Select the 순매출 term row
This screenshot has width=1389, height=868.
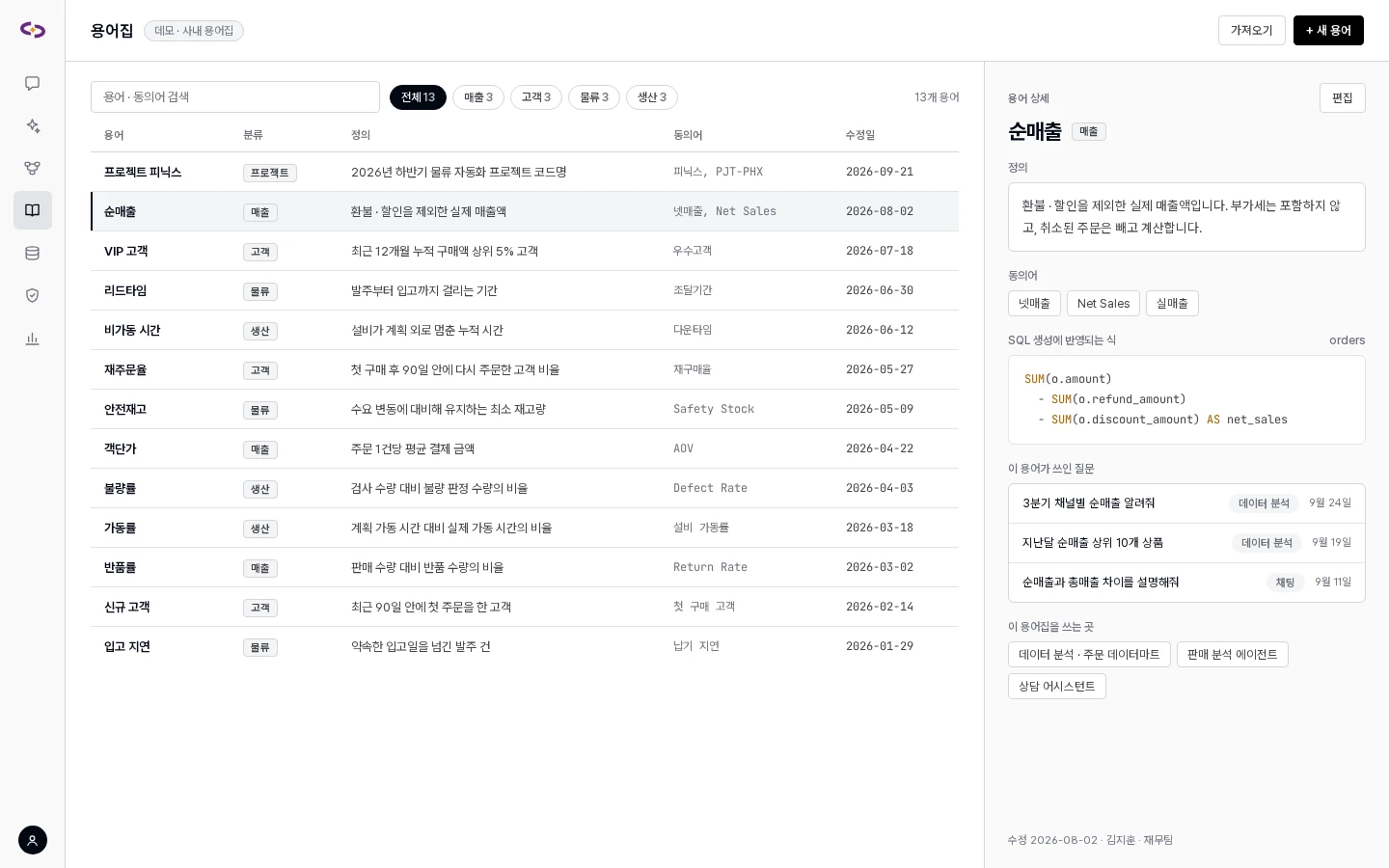(x=525, y=211)
